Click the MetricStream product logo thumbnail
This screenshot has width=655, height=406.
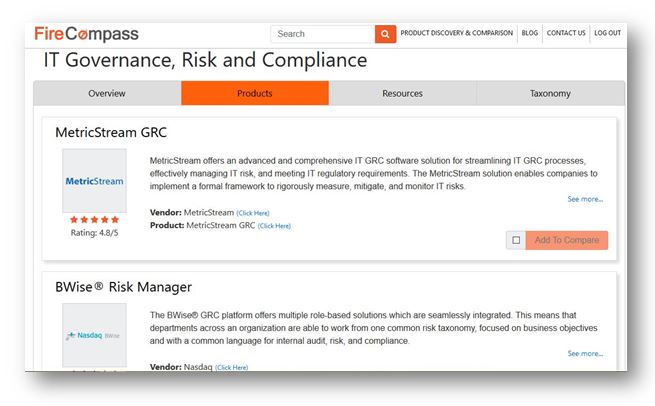(94, 181)
